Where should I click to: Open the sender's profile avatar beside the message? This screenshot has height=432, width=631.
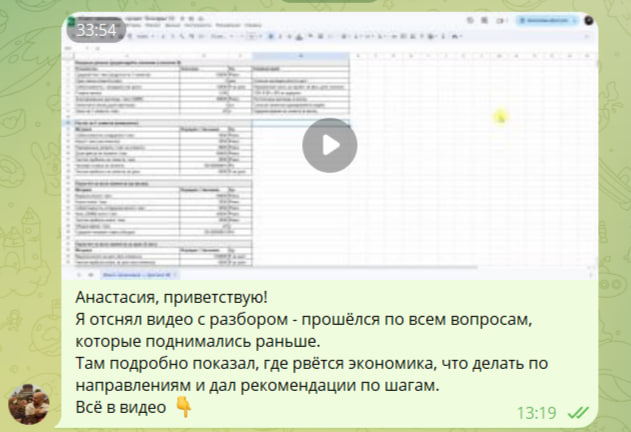point(28,401)
